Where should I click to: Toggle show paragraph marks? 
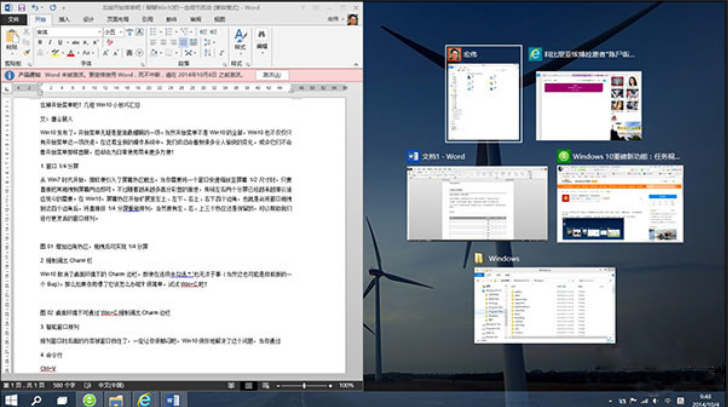(x=221, y=53)
